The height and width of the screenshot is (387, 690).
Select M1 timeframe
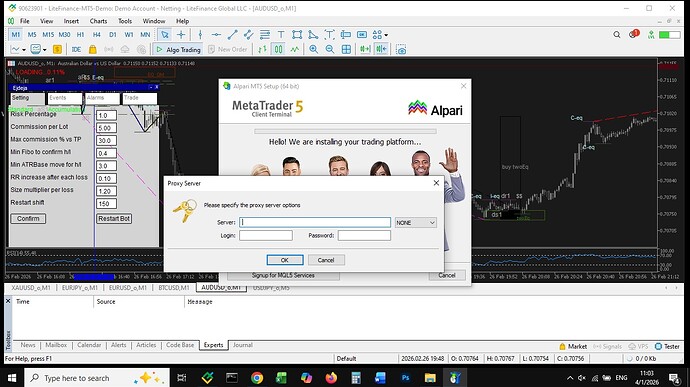click(x=16, y=34)
